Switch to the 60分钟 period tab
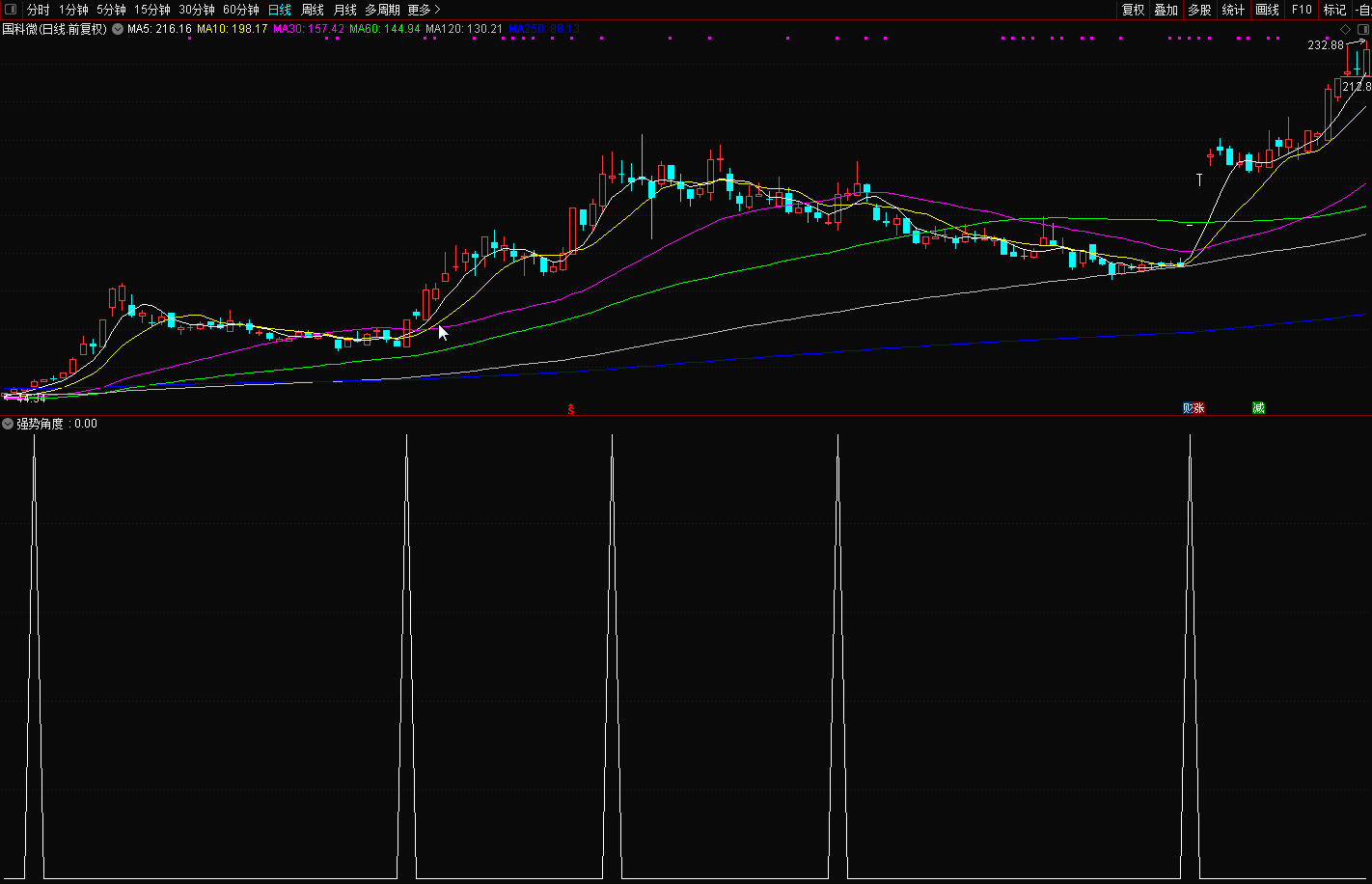 tap(241, 10)
